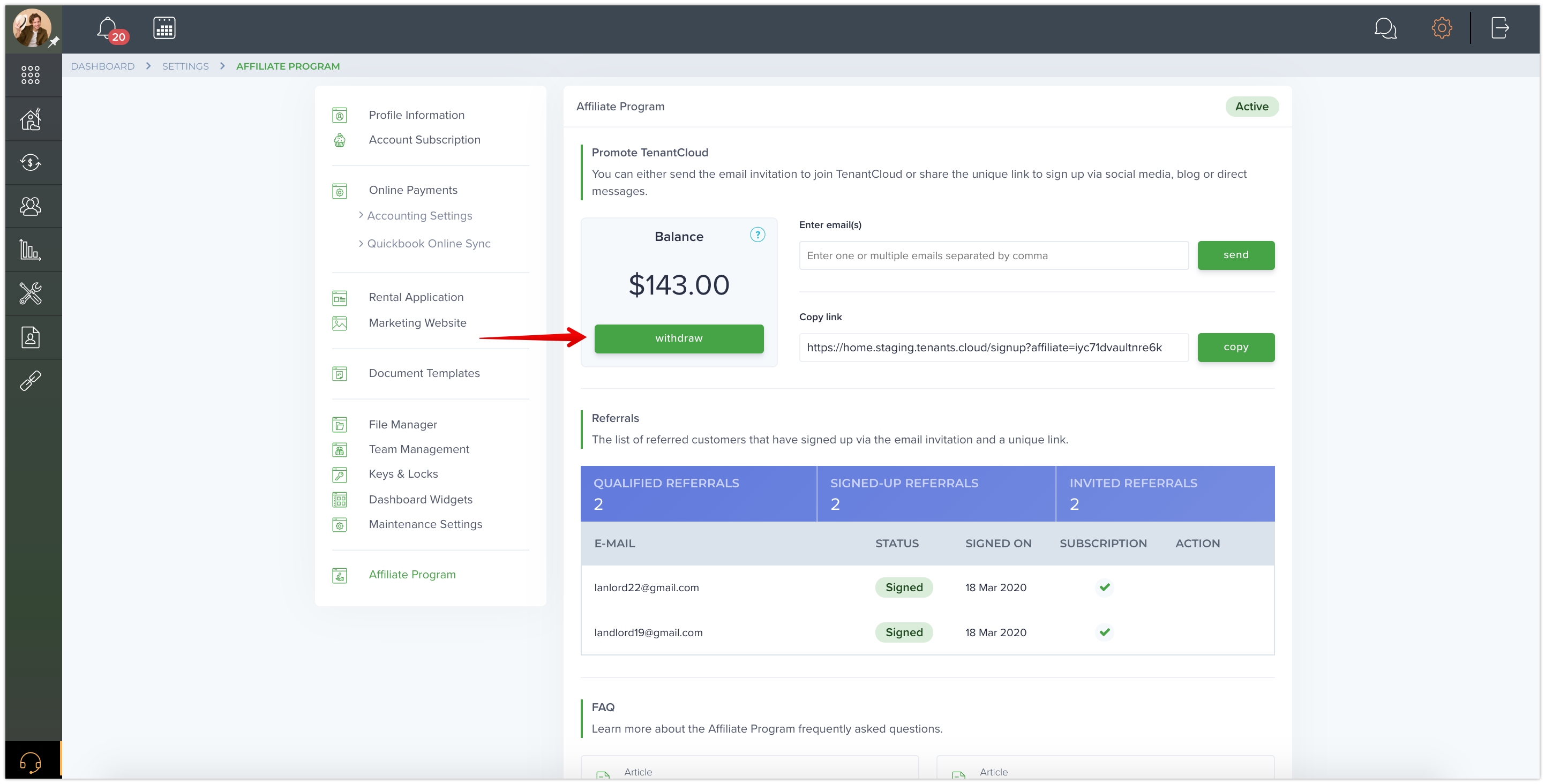Click the Team Management icon
1545x784 pixels.
(340, 449)
